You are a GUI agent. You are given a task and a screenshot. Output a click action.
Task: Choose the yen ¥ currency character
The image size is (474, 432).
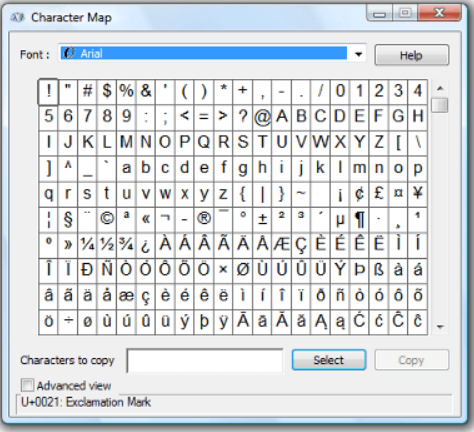[418, 193]
